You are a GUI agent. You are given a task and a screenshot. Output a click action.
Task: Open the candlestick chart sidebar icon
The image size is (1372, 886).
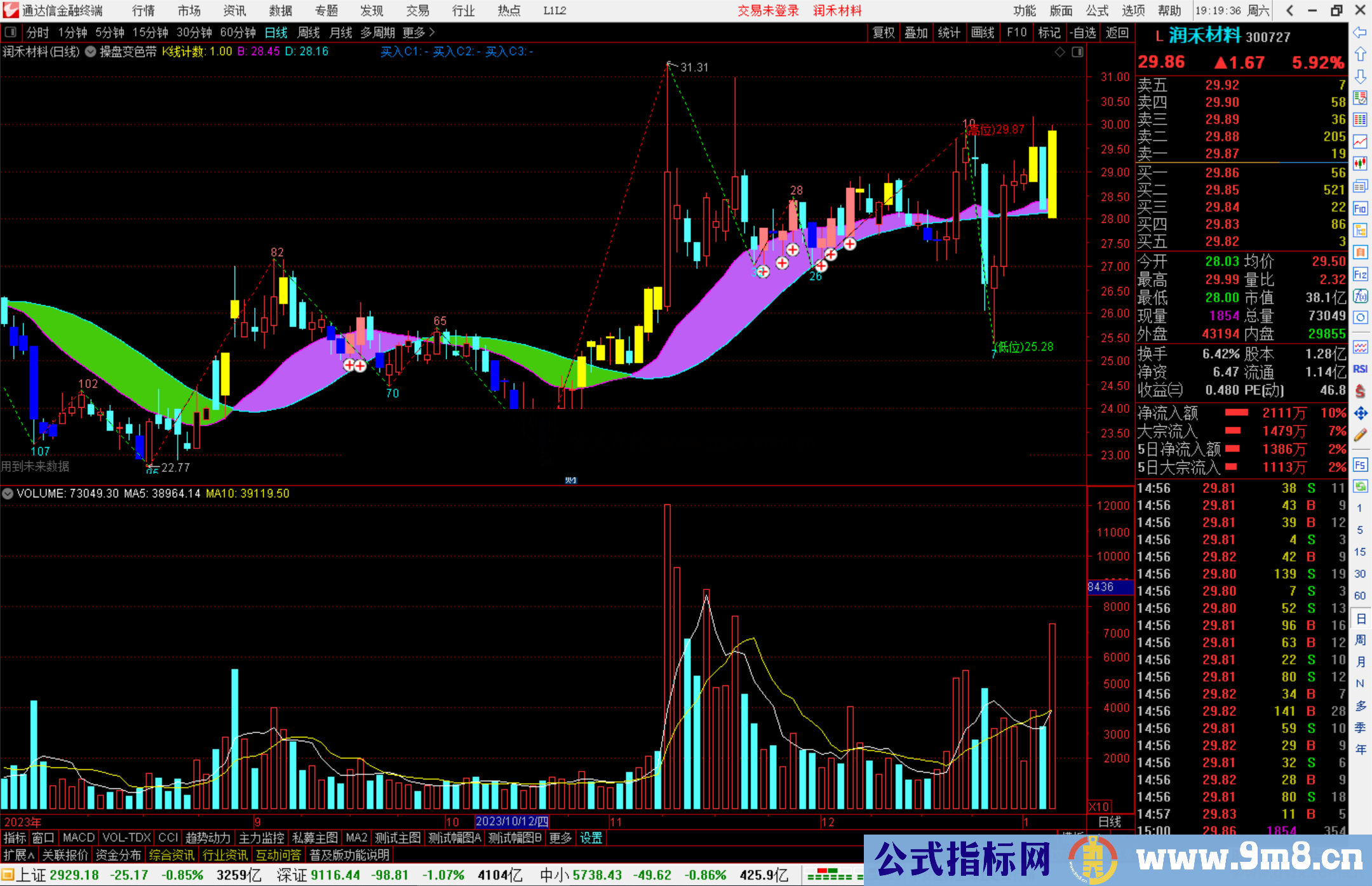click(1360, 164)
